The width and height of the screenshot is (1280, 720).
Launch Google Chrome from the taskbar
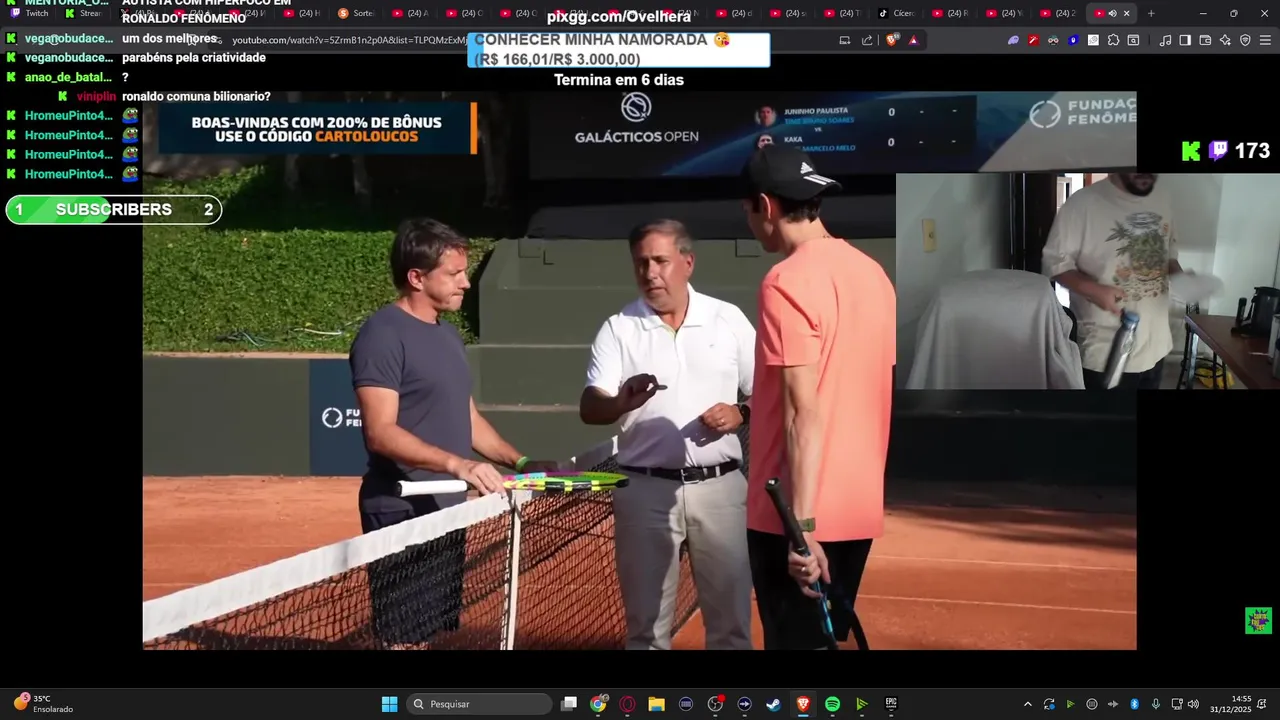coord(598,704)
